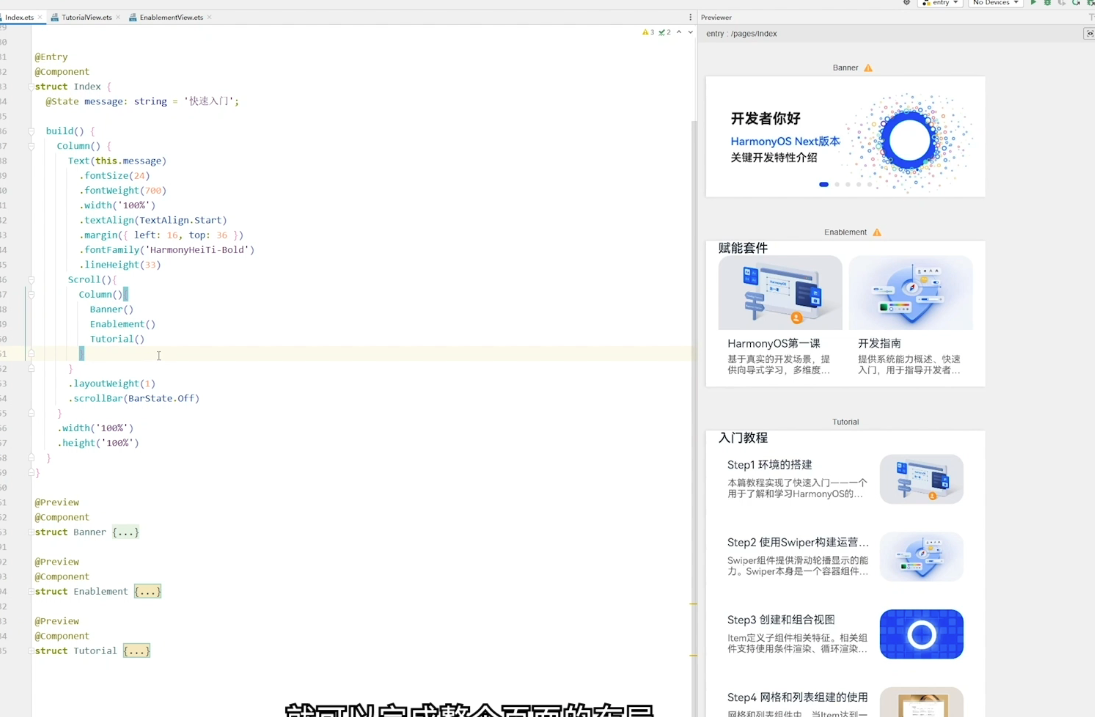1095x717 pixels.
Task: Click the 入门教程 section heading in preview
Action: (743, 438)
